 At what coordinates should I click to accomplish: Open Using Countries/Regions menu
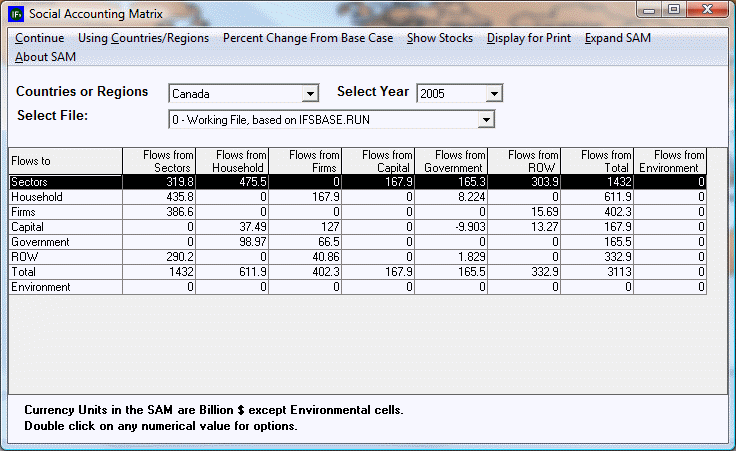pos(143,38)
